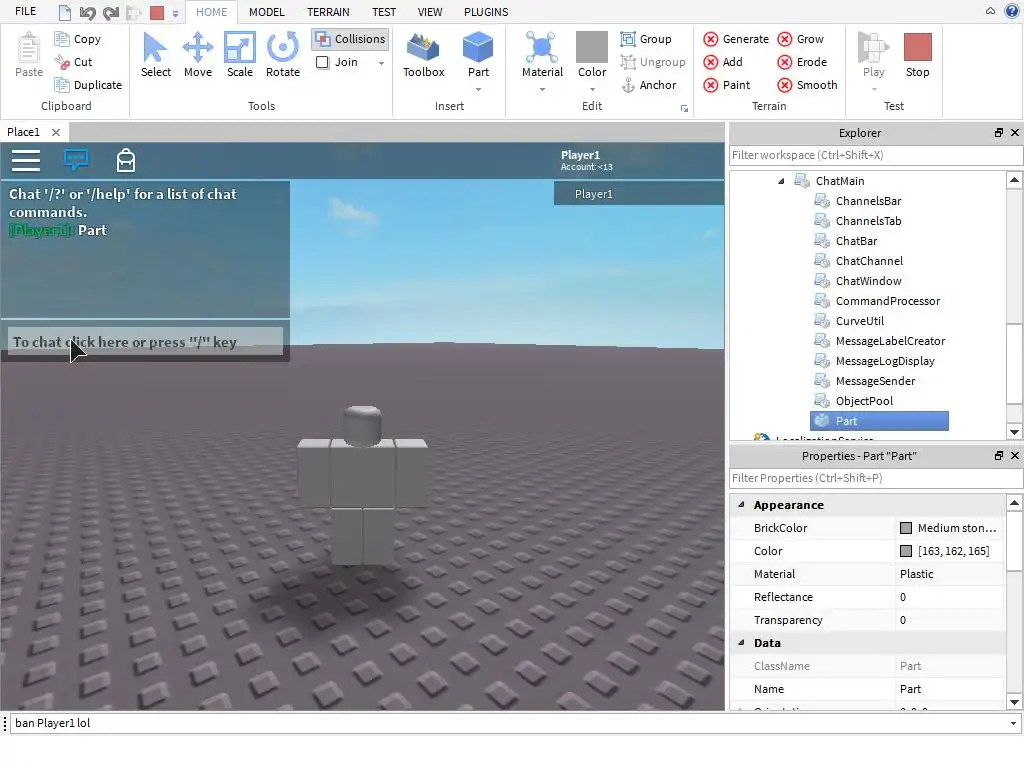Screen dimensions: 1024x768
Task: Open the Join dropdown arrow
Action: coord(381,63)
